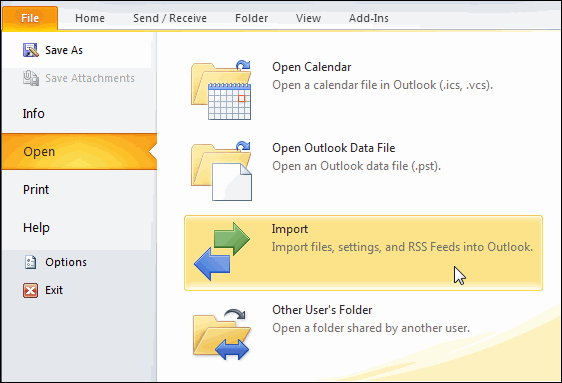Screen dimensions: 562x383
Task: Go to the View tab
Action: coord(308,18)
